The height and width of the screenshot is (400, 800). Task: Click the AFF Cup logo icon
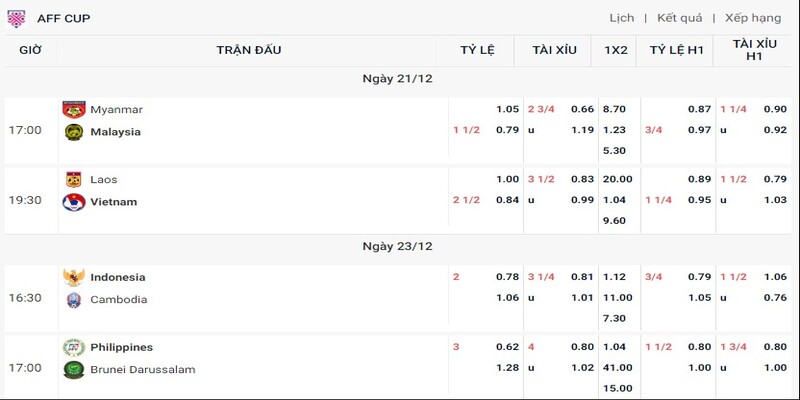pos(16,18)
